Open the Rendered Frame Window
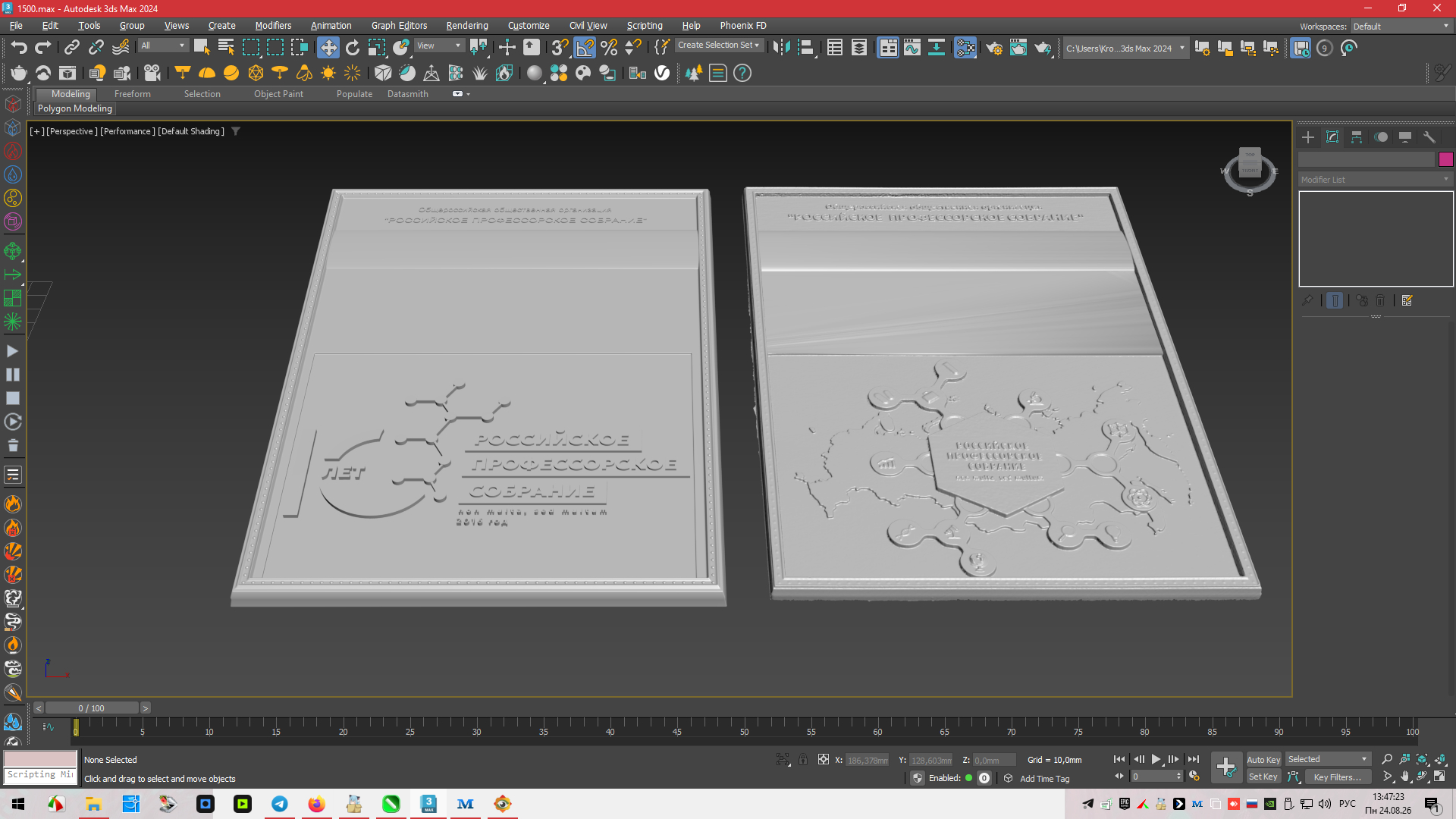Image resolution: width=1456 pixels, height=819 pixels. 1018,48
